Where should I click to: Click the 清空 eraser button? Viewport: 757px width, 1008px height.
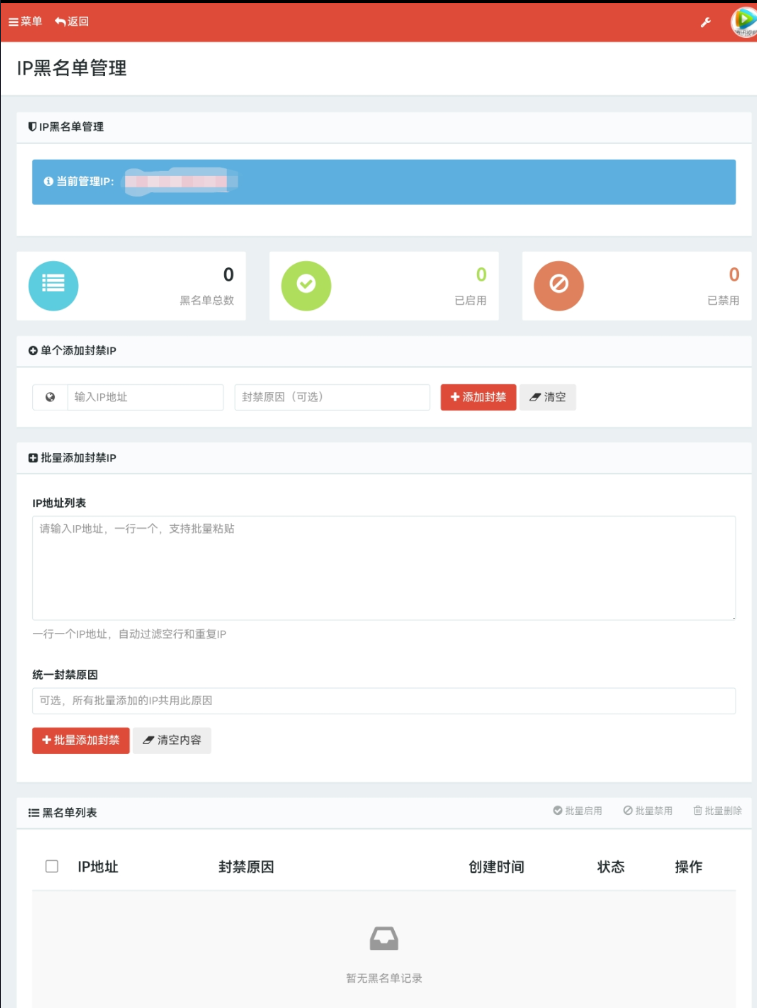(548, 397)
